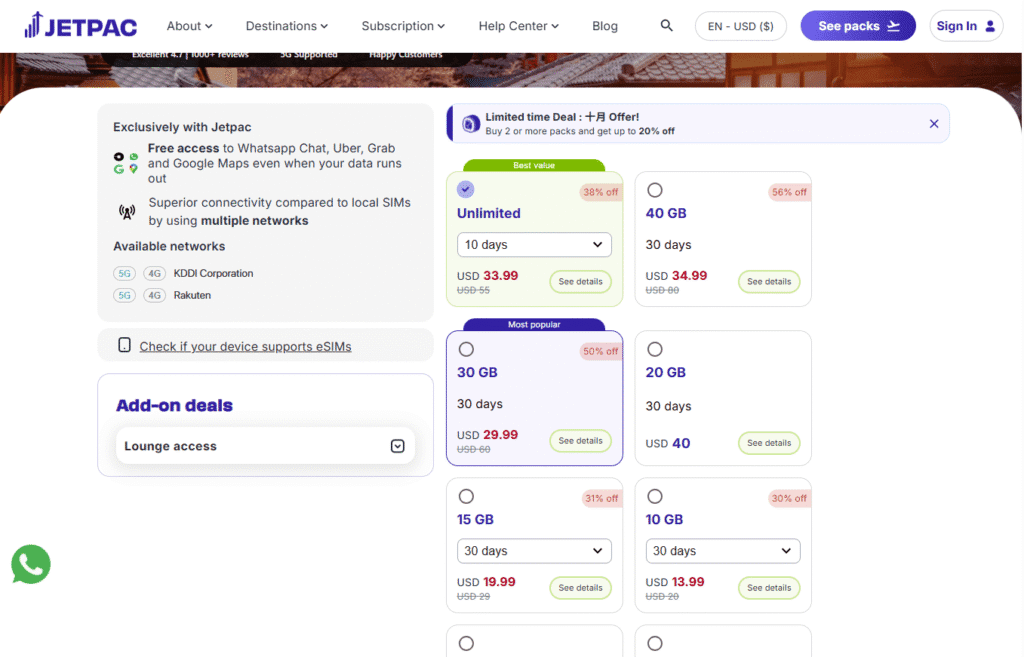
Task: Open the floating WhatsApp chat icon
Action: click(30, 565)
